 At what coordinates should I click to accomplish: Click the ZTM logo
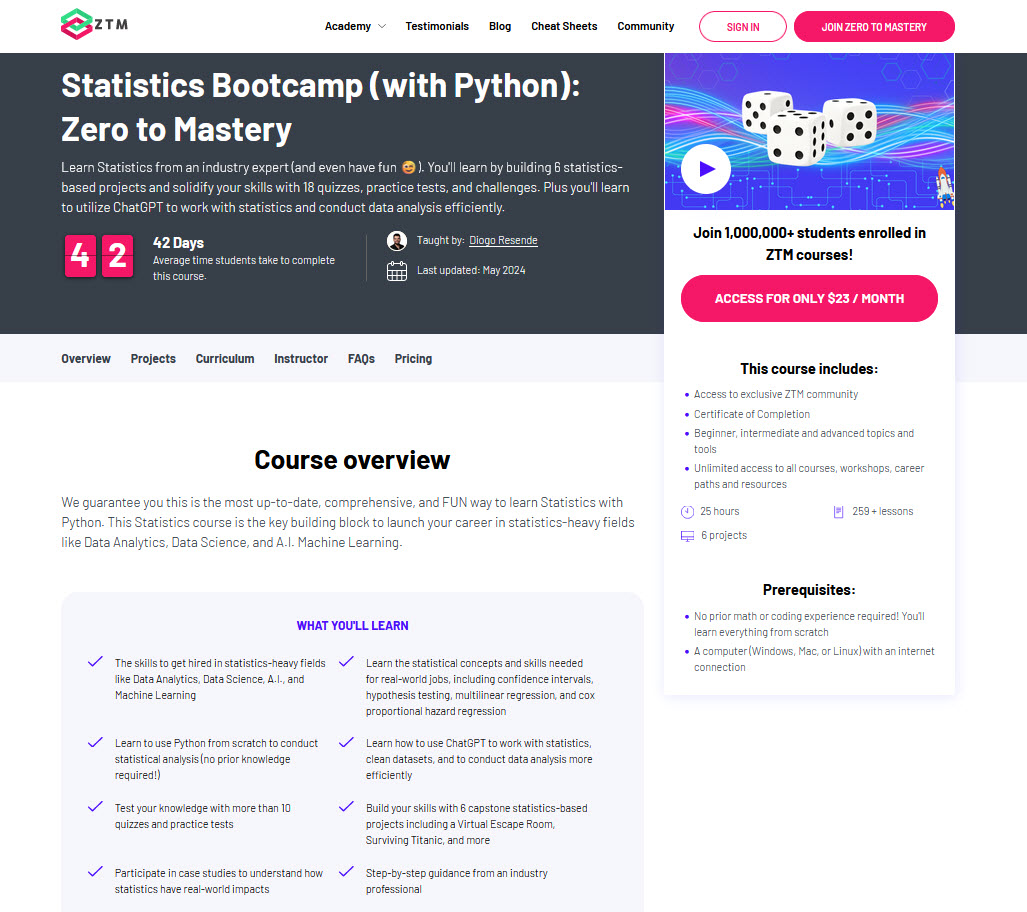tap(94, 24)
